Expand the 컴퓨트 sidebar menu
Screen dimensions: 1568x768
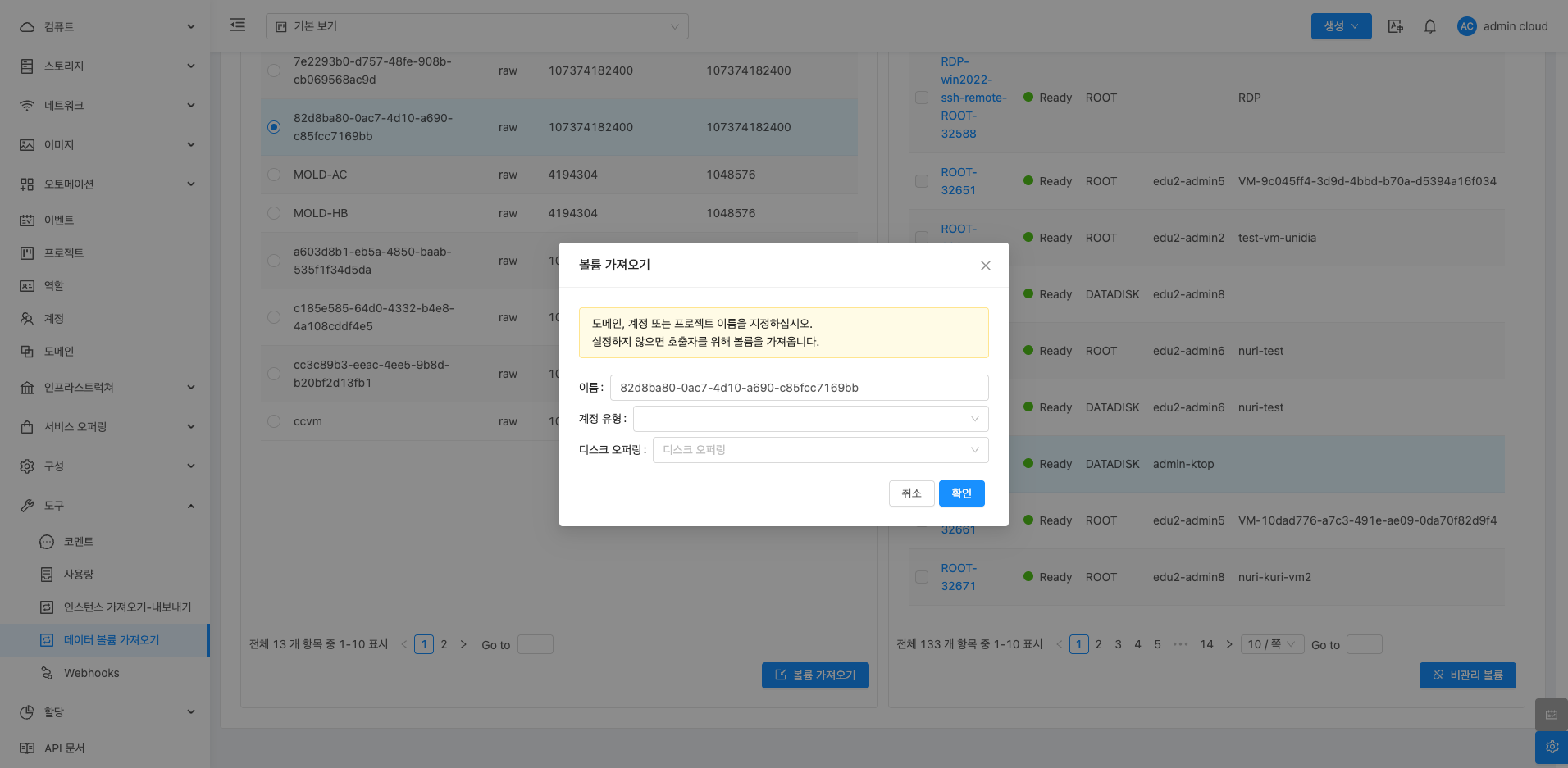[107, 27]
